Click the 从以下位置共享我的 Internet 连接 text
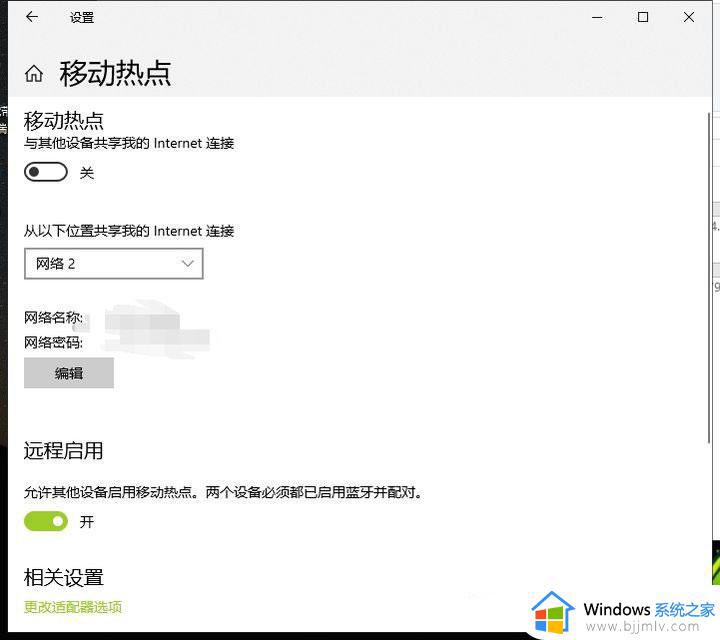720x640 pixels. (x=129, y=231)
